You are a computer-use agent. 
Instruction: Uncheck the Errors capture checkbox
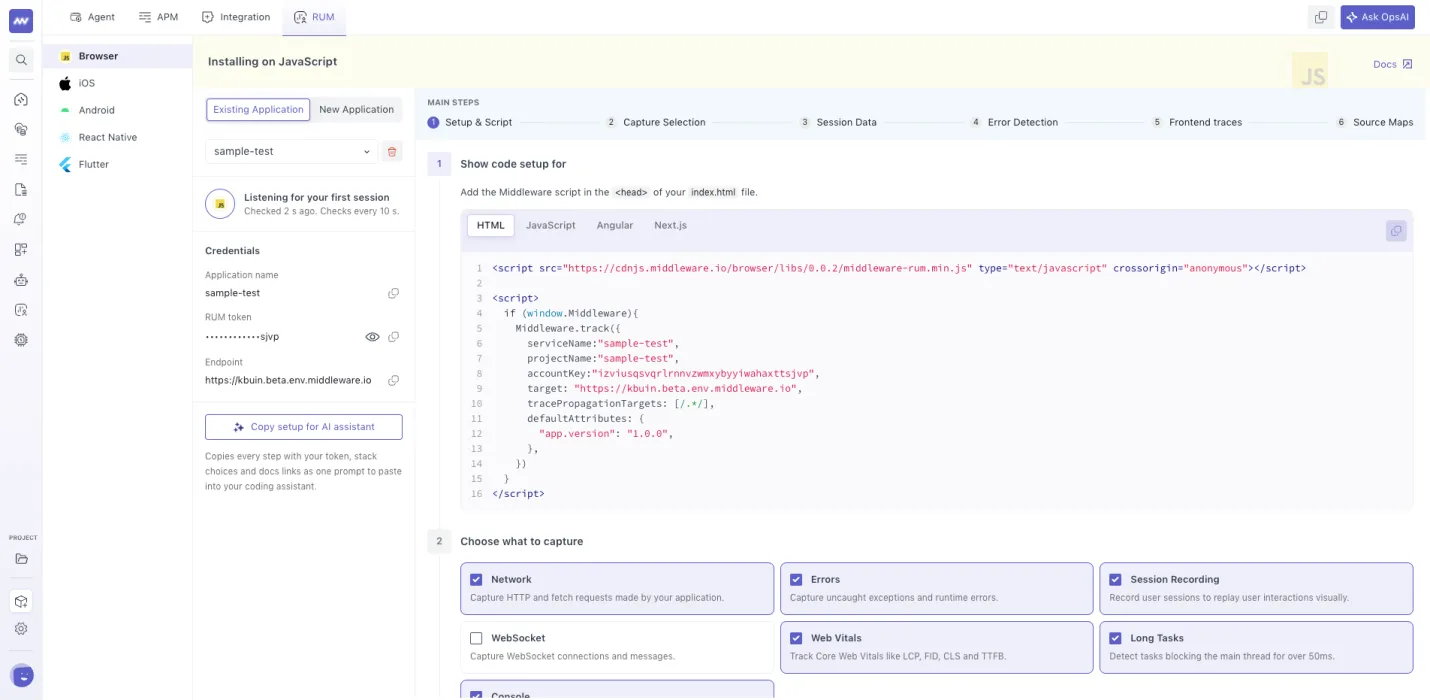click(796, 579)
